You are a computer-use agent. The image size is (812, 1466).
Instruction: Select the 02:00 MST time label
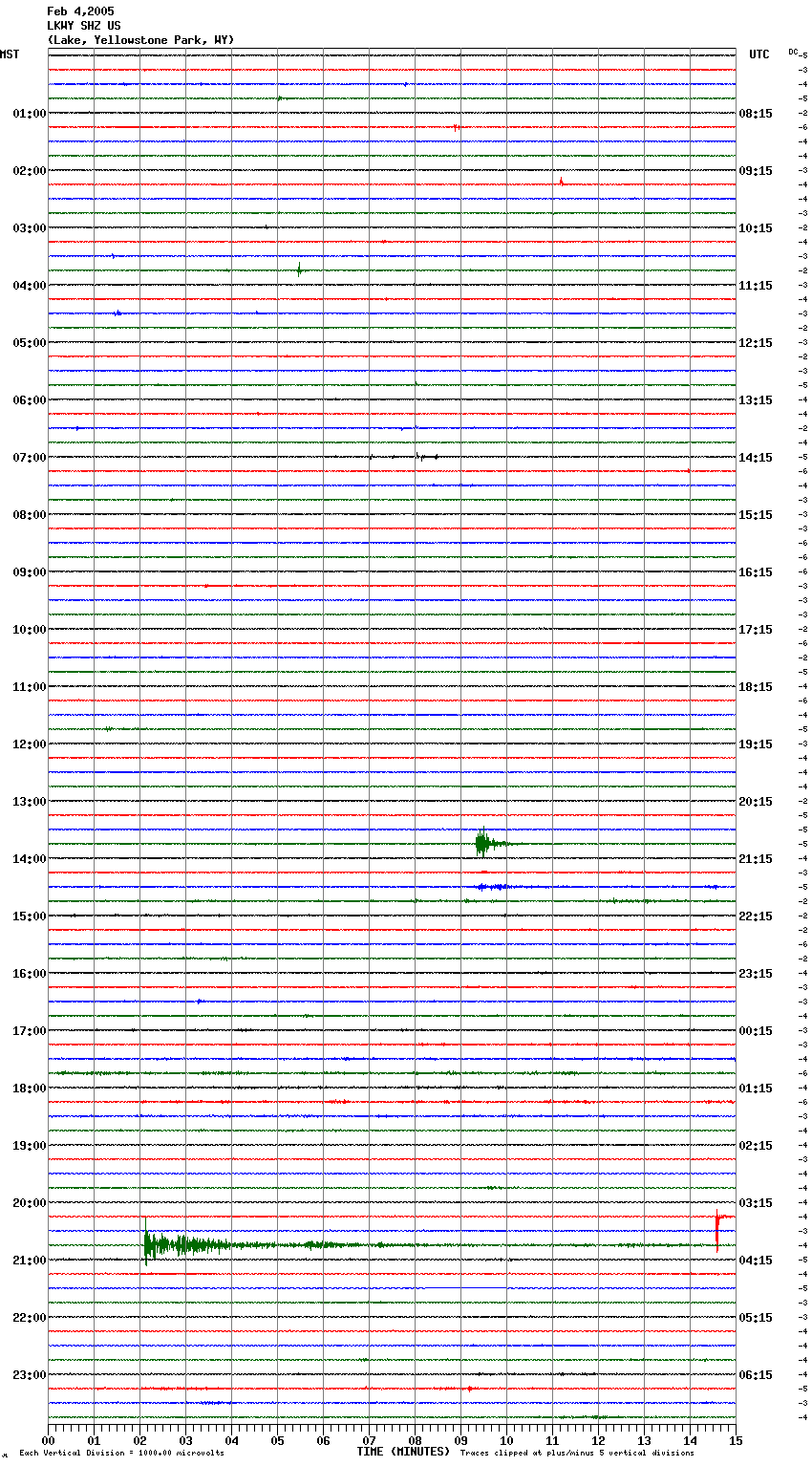[x=29, y=171]
